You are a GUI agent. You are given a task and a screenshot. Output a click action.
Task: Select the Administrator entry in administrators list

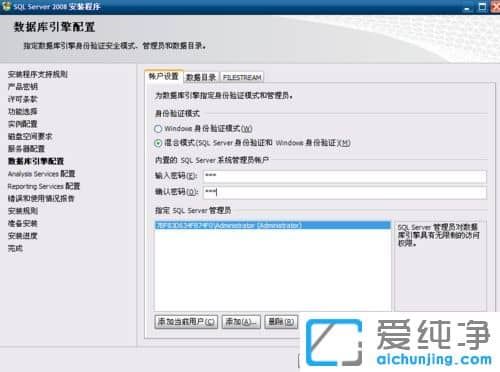[273, 226]
